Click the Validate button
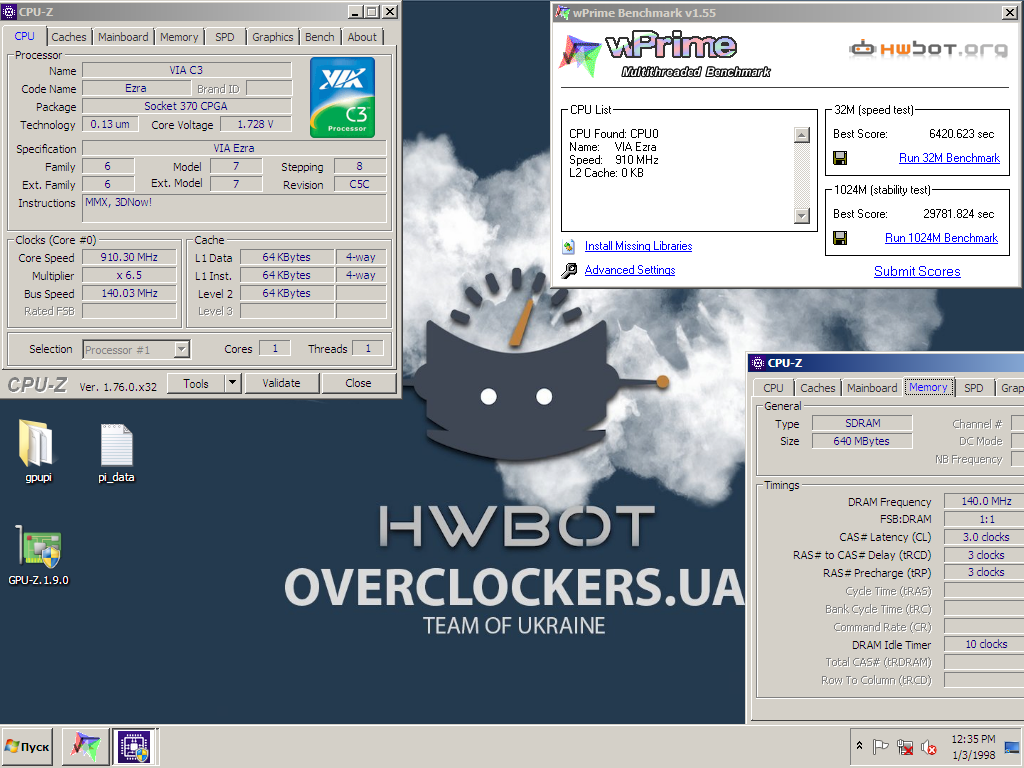This screenshot has width=1024, height=768. [281, 383]
